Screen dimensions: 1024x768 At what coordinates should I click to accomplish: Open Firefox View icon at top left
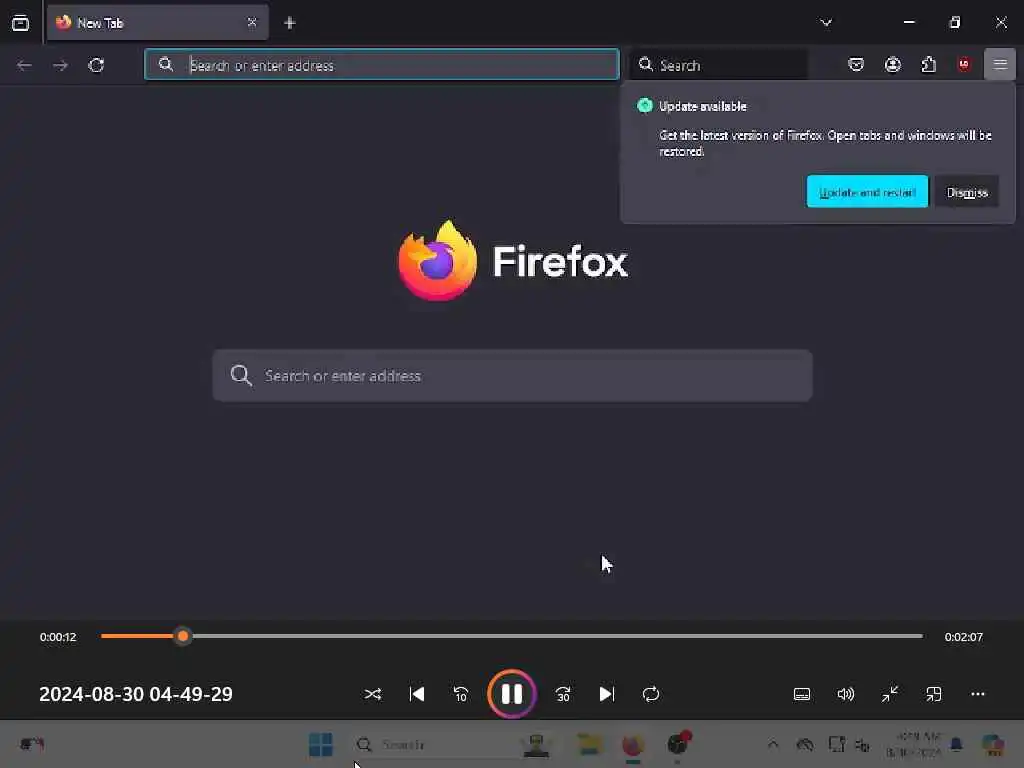click(x=20, y=23)
